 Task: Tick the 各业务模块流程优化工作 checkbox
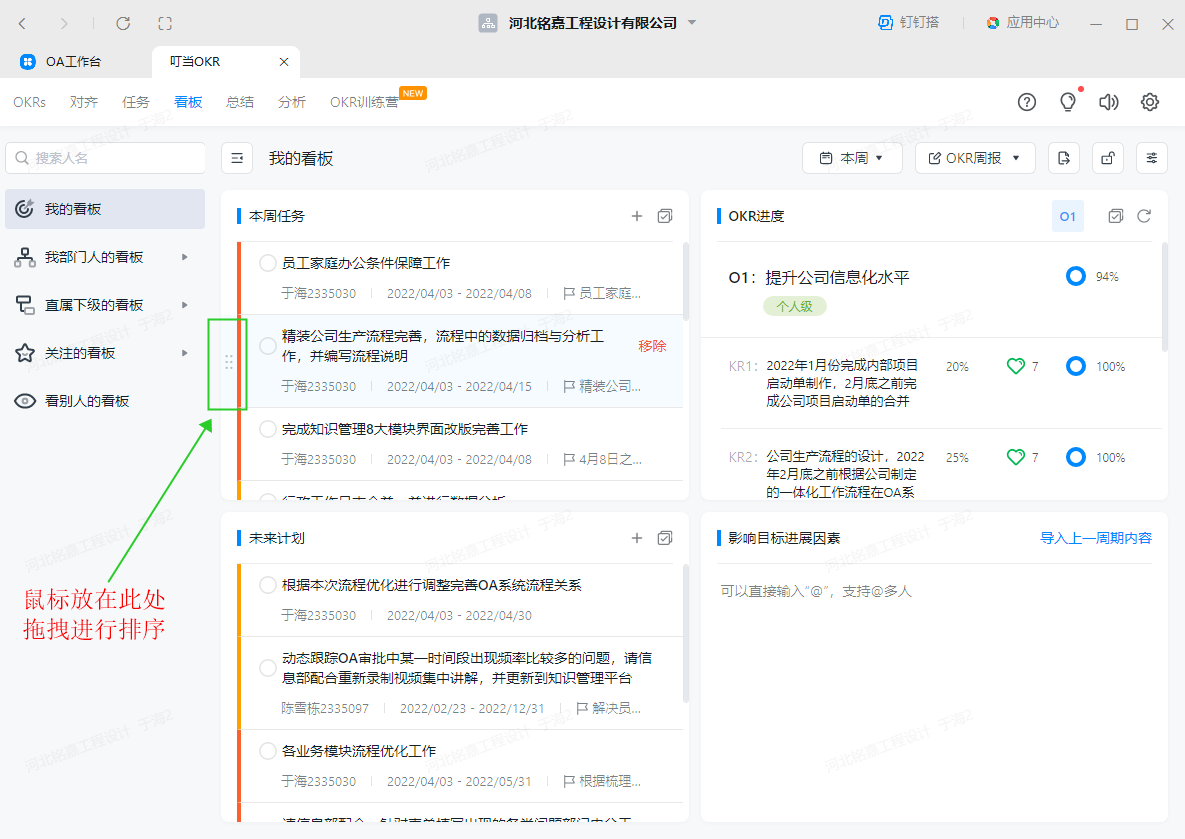coord(268,751)
